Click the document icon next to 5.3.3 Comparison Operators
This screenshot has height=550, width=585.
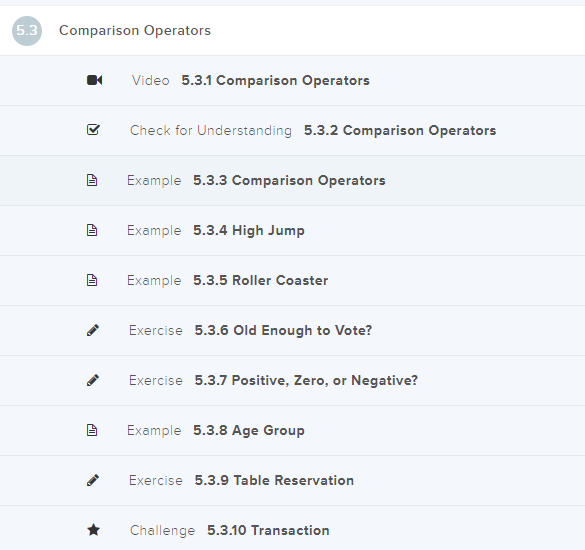[x=92, y=180]
